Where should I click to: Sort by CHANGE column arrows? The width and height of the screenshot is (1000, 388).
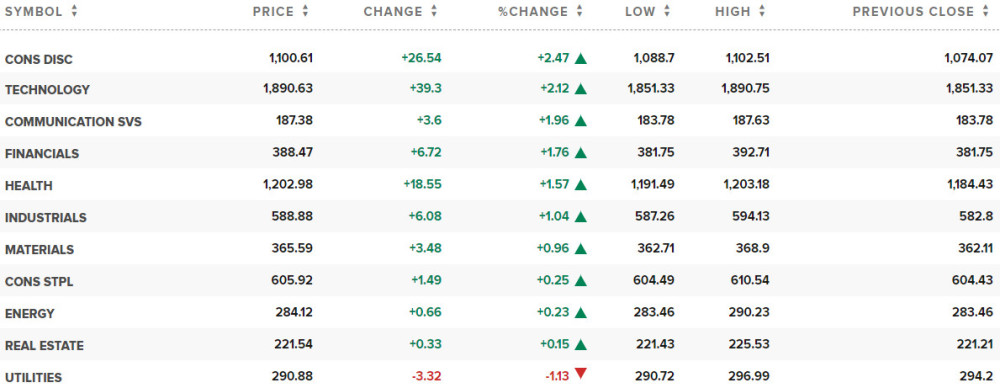[x=434, y=11]
